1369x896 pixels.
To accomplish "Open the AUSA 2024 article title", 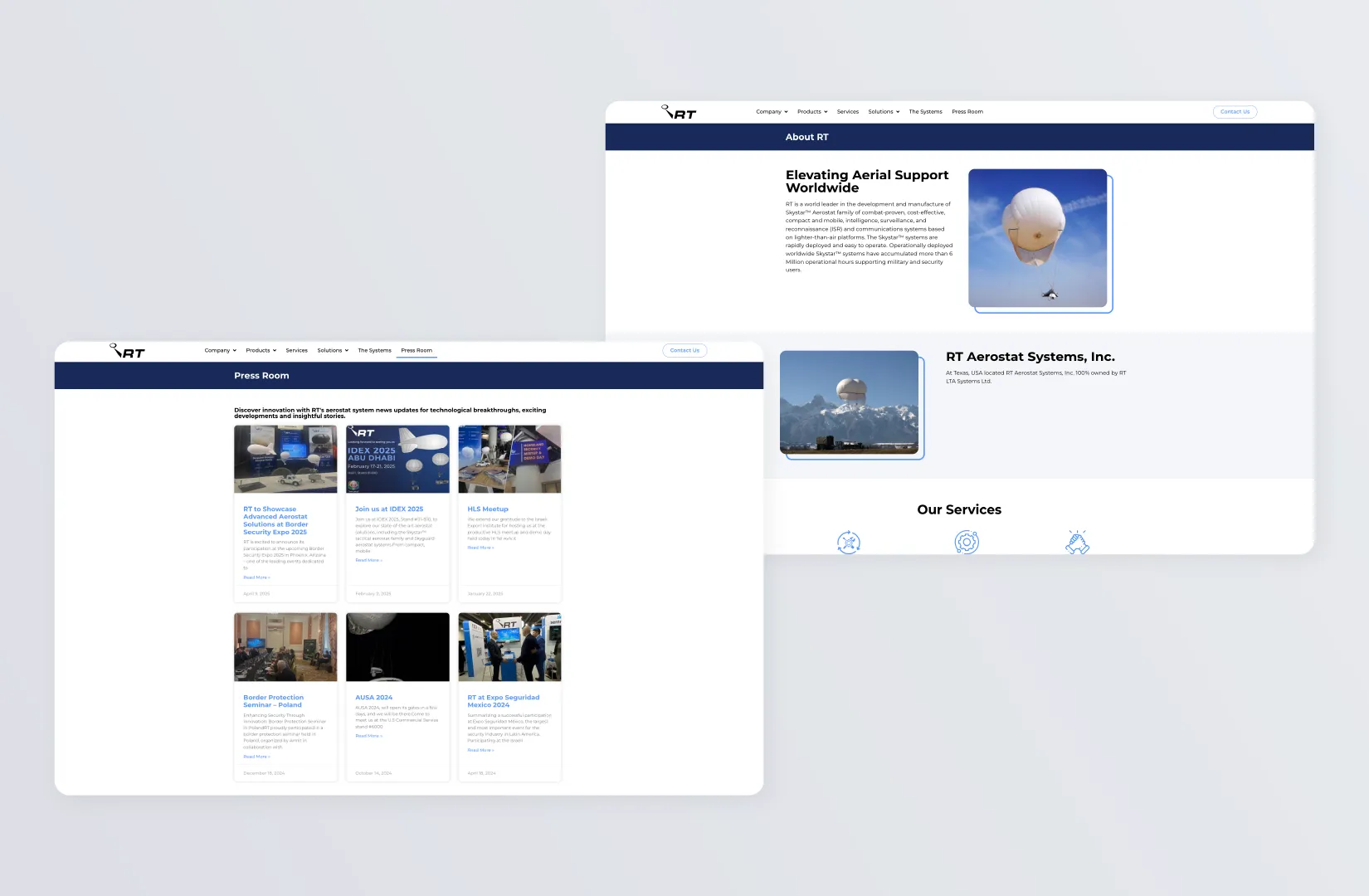I will 374,698.
